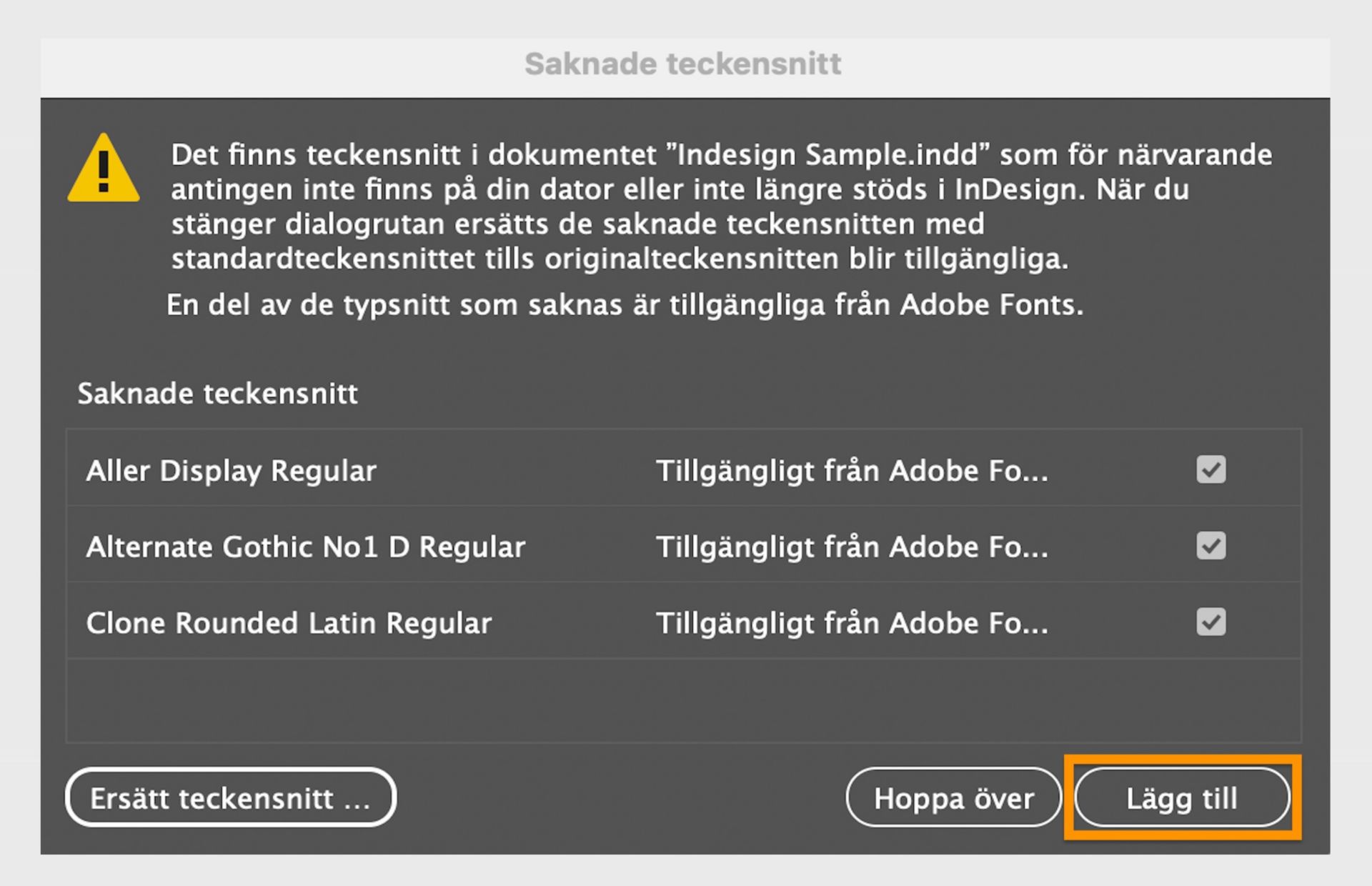1372x886 pixels.
Task: Click the Saknade teckensnitt dialog title
Action: tap(684, 63)
